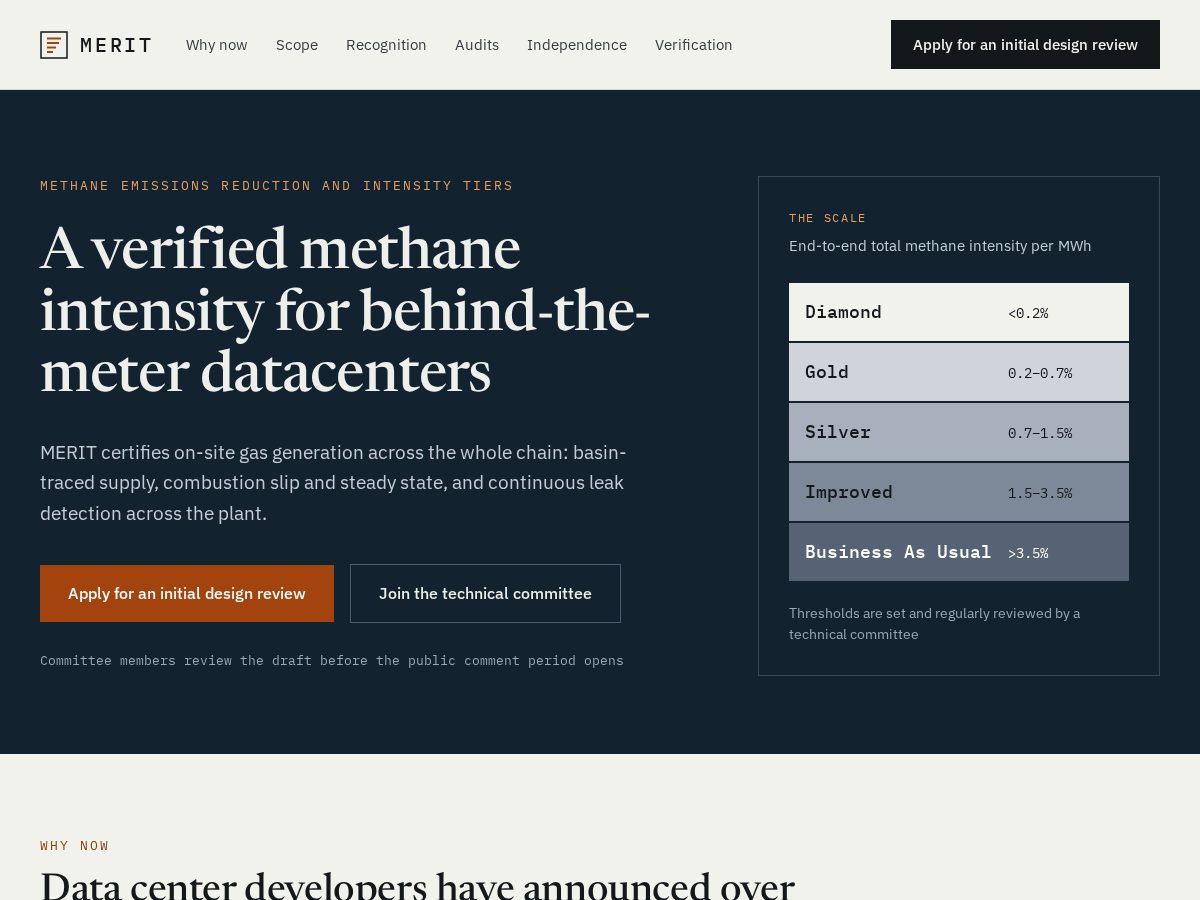
Task: Click the header Apply for an initial design review button
Action: click(1025, 45)
